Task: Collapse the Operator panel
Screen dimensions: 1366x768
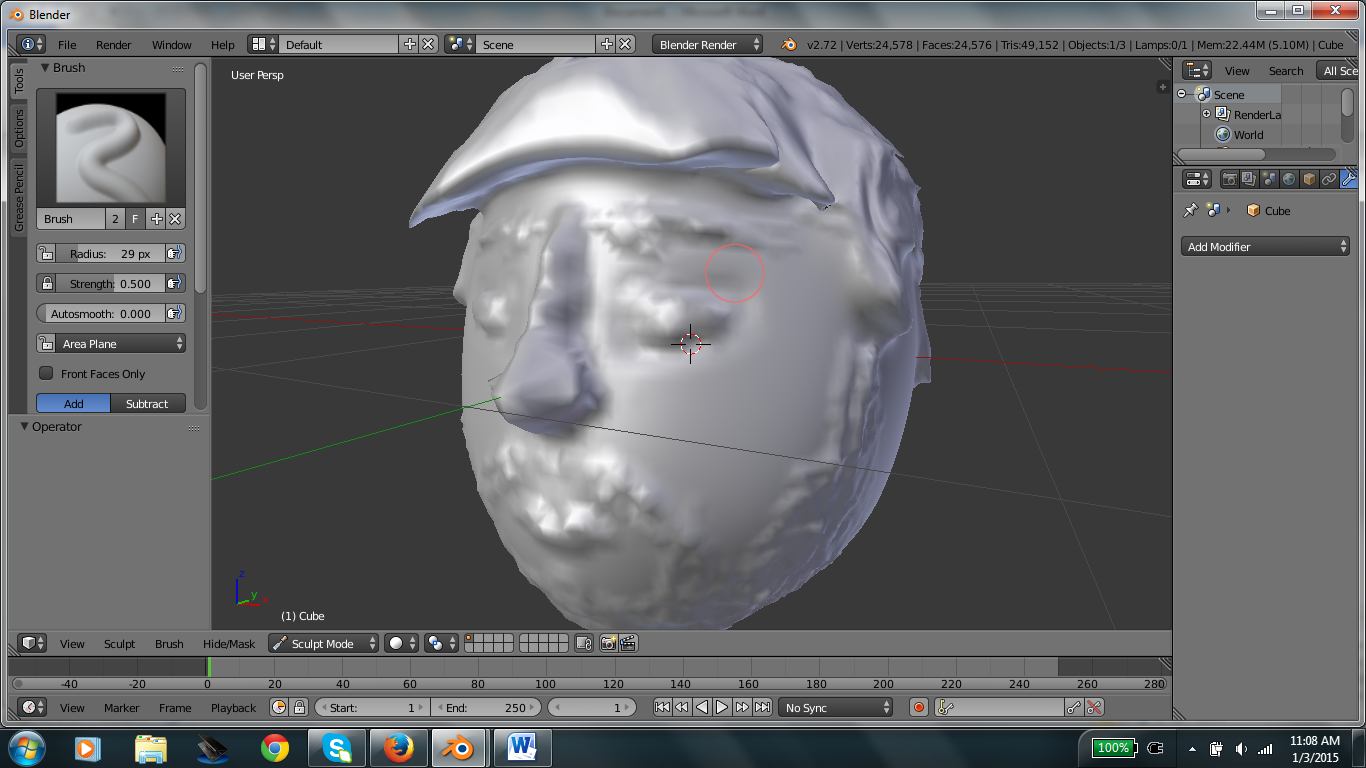Action: (25, 427)
